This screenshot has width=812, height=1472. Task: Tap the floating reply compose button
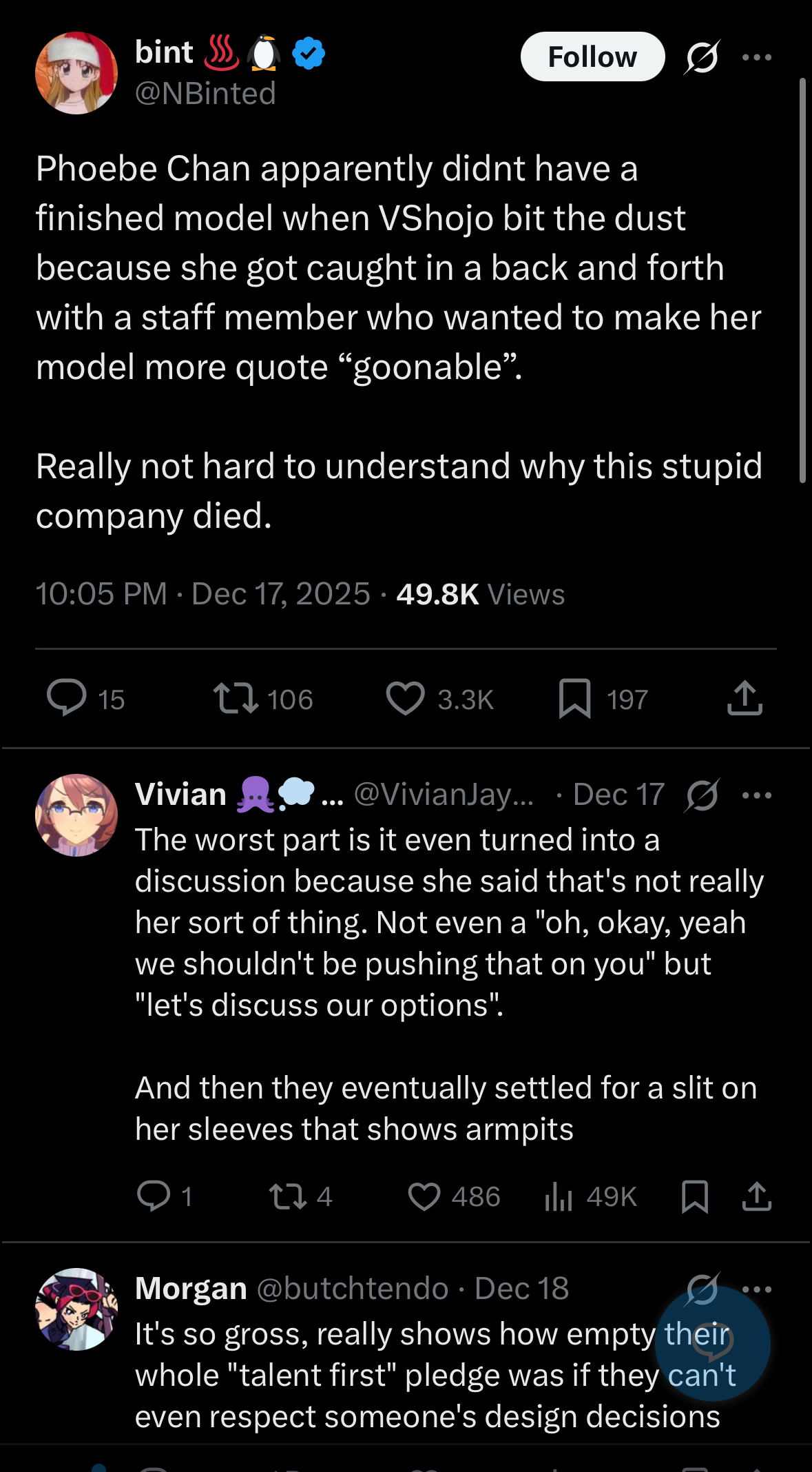[x=712, y=1342]
